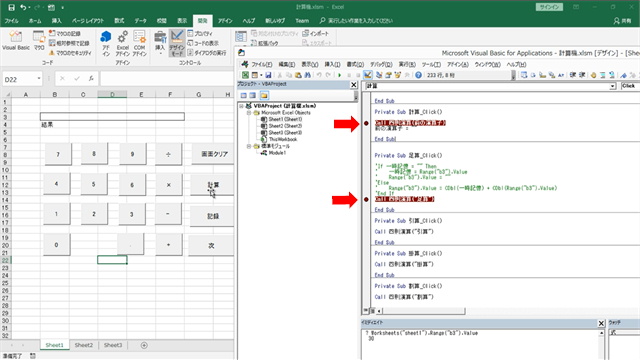Open VBA 実行(R) menu
This screenshot has height=360, width=640.
[407, 64]
